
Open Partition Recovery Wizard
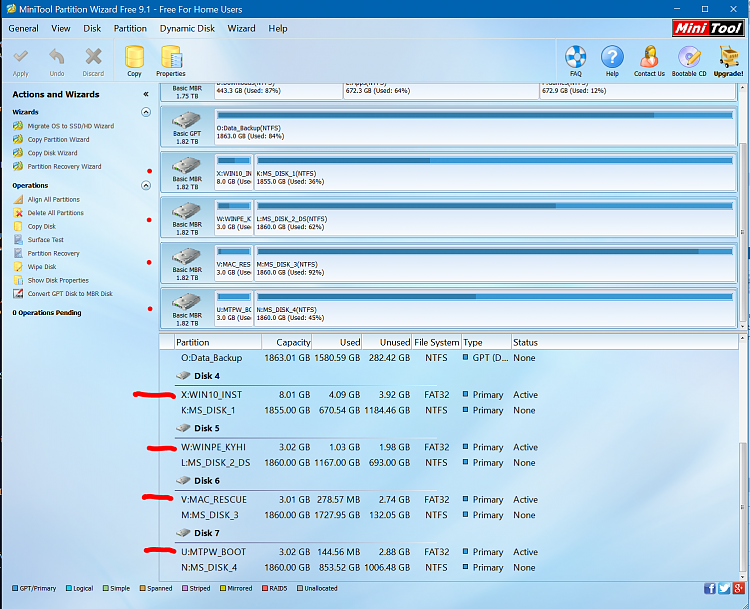point(64,166)
